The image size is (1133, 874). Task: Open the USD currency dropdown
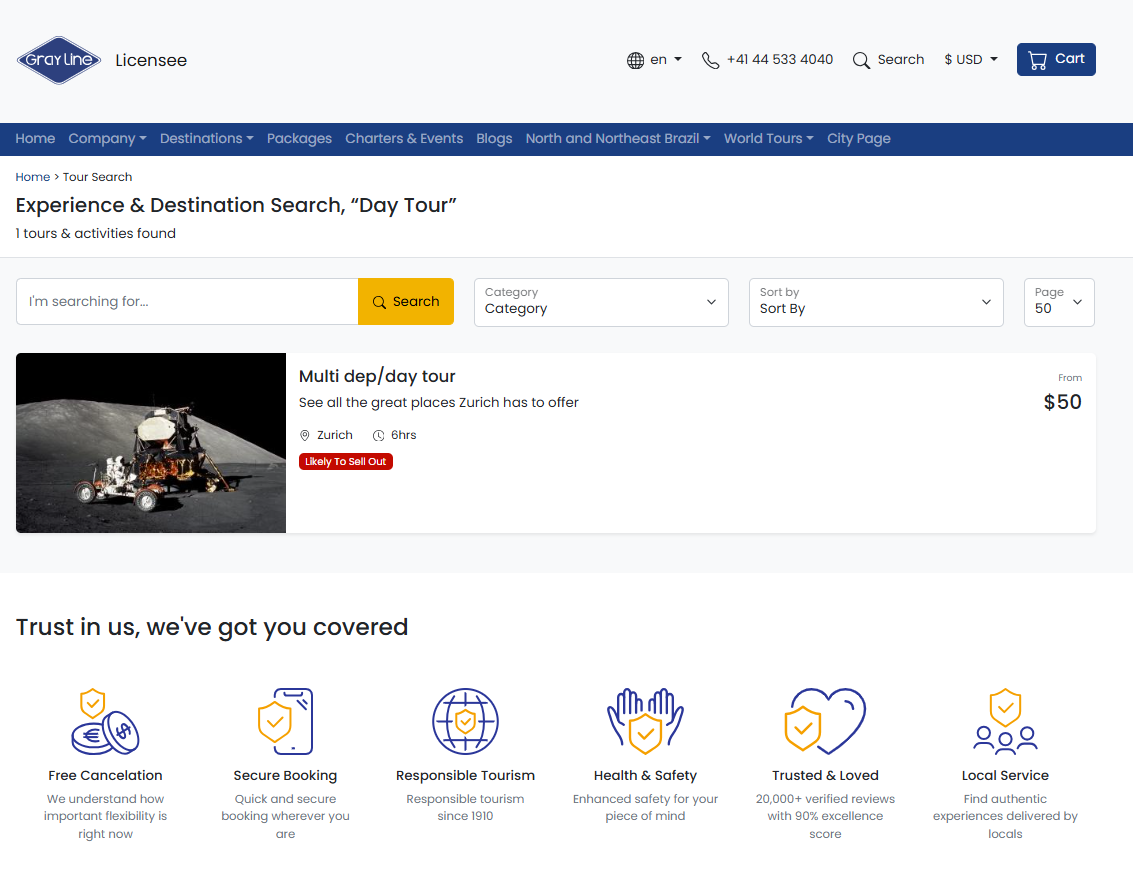point(971,60)
